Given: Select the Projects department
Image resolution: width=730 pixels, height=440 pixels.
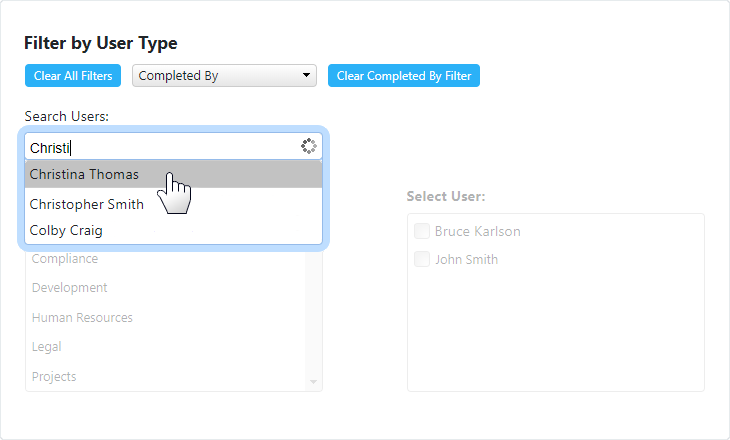Looking at the screenshot, I should (x=54, y=376).
